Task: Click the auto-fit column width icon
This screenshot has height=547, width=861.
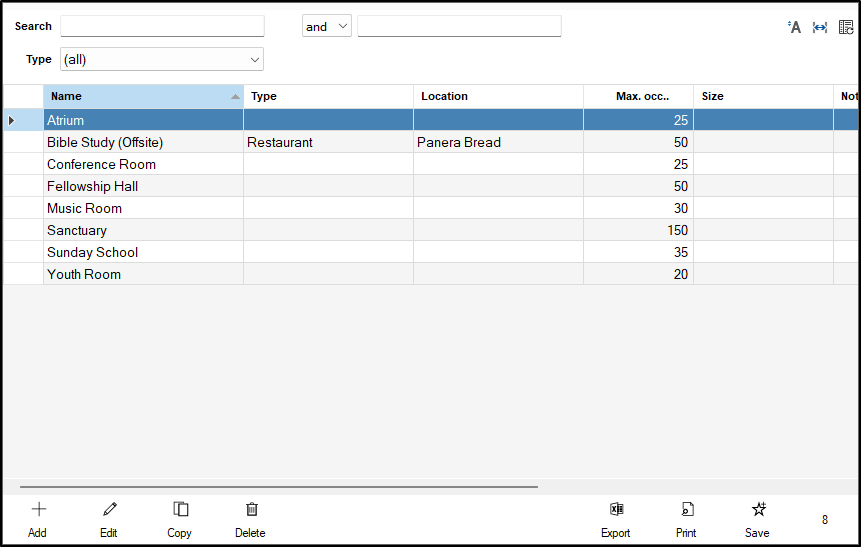Action: point(820,27)
